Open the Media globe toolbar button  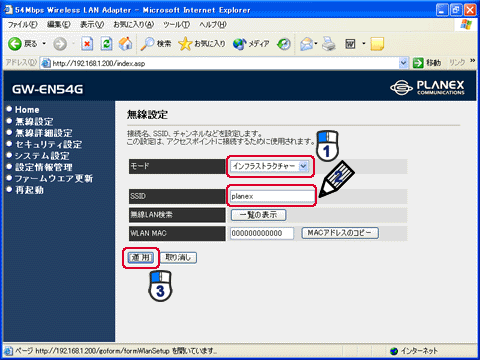[x=239, y=44]
